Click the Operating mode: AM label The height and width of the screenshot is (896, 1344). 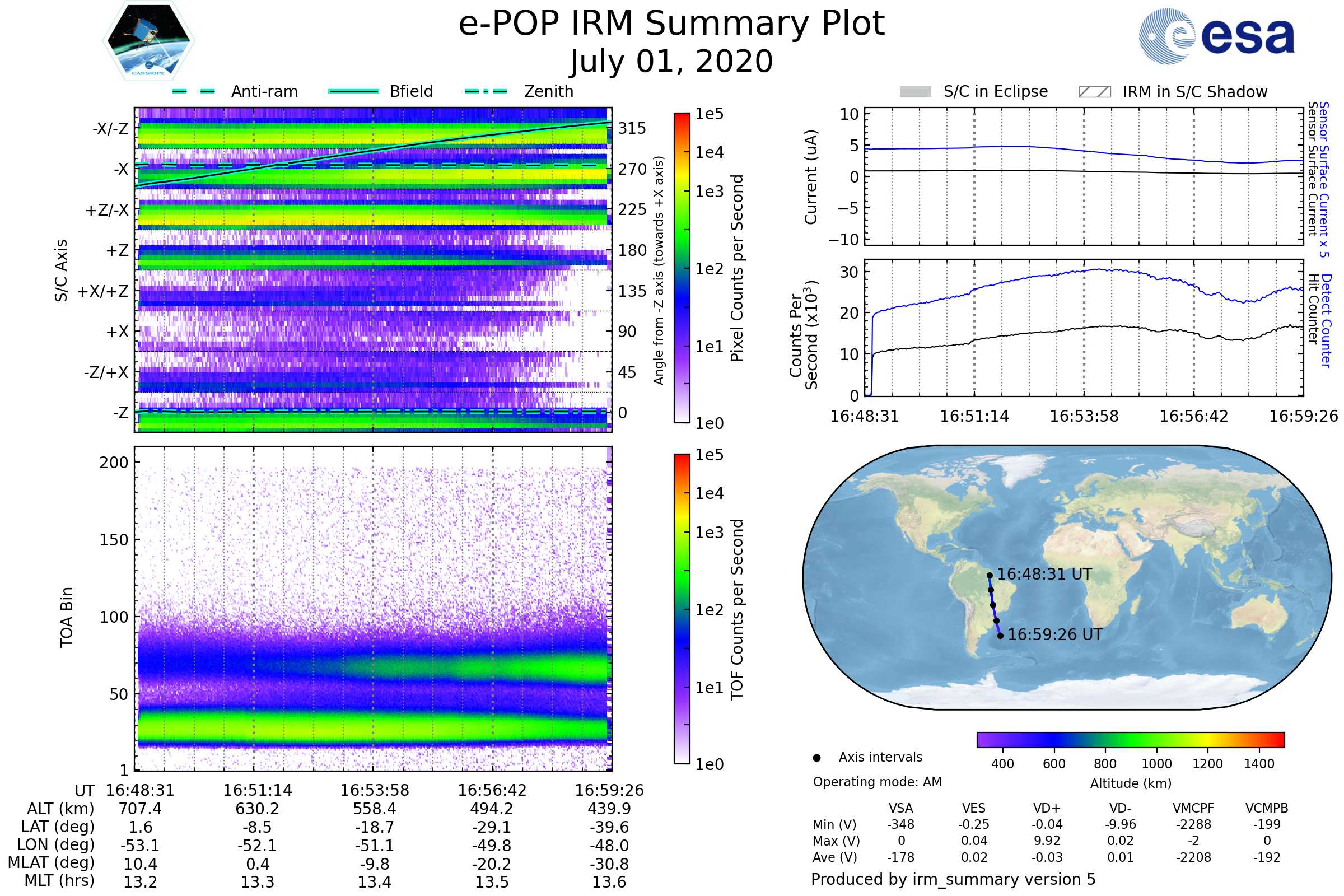tap(877, 782)
